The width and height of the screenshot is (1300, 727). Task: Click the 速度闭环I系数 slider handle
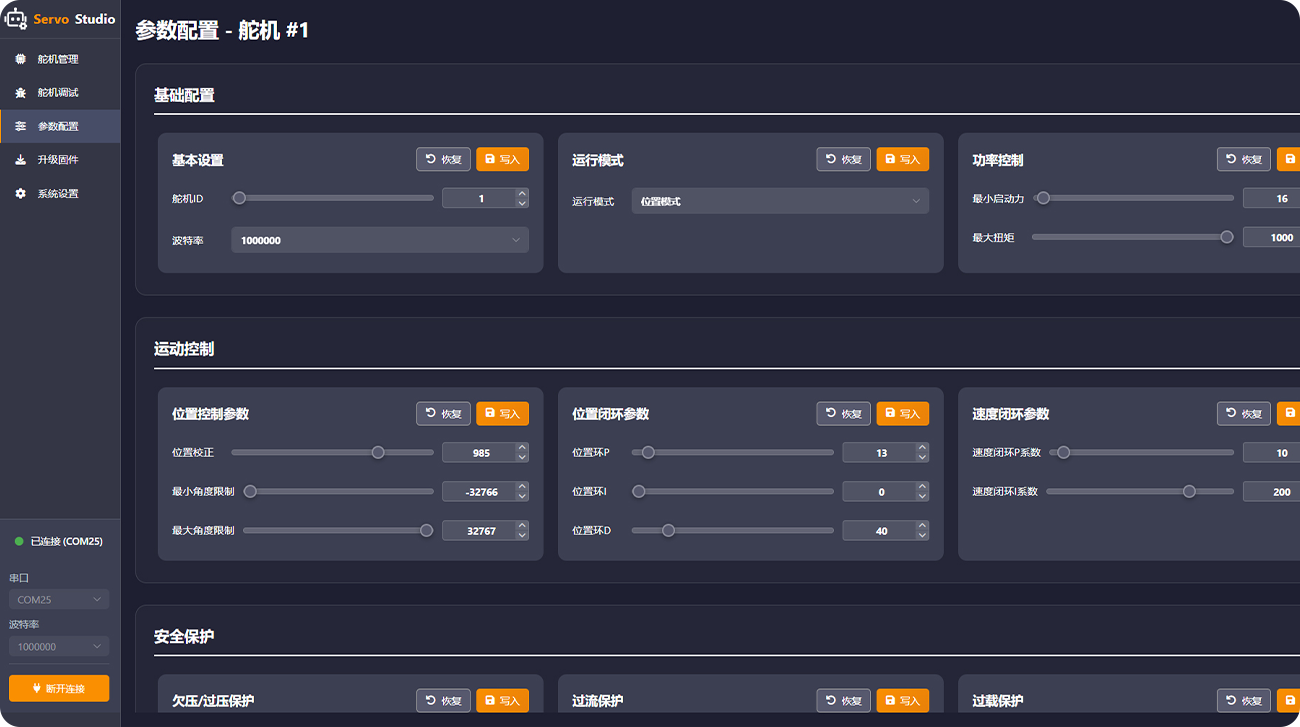(x=1189, y=491)
